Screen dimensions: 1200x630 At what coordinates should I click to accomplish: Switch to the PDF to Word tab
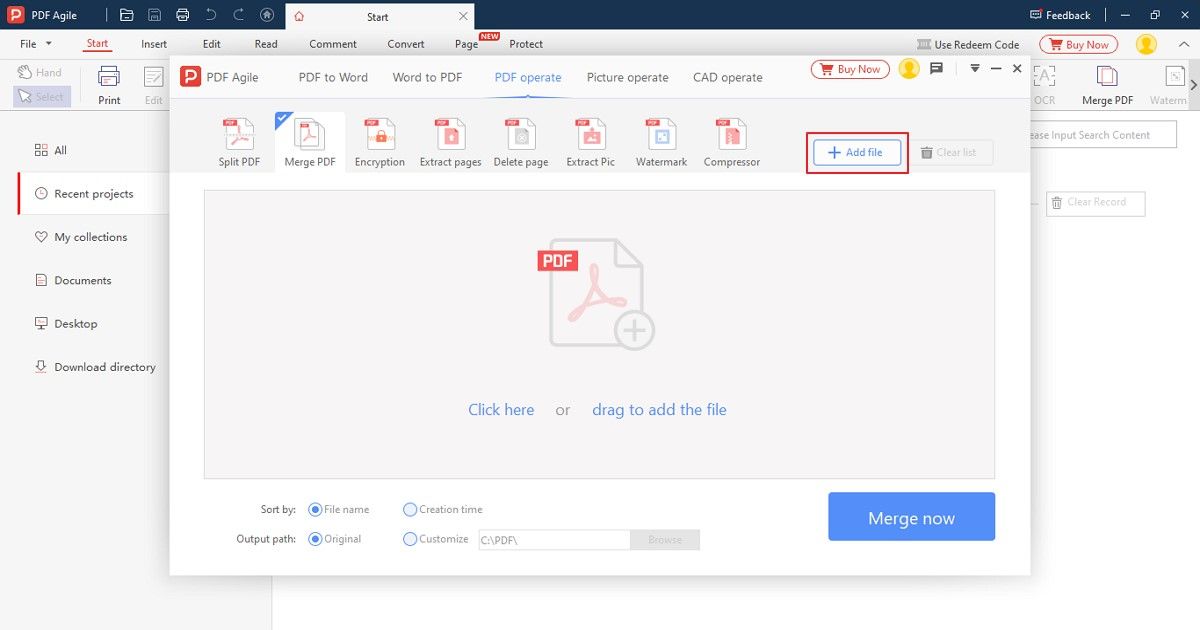(333, 77)
